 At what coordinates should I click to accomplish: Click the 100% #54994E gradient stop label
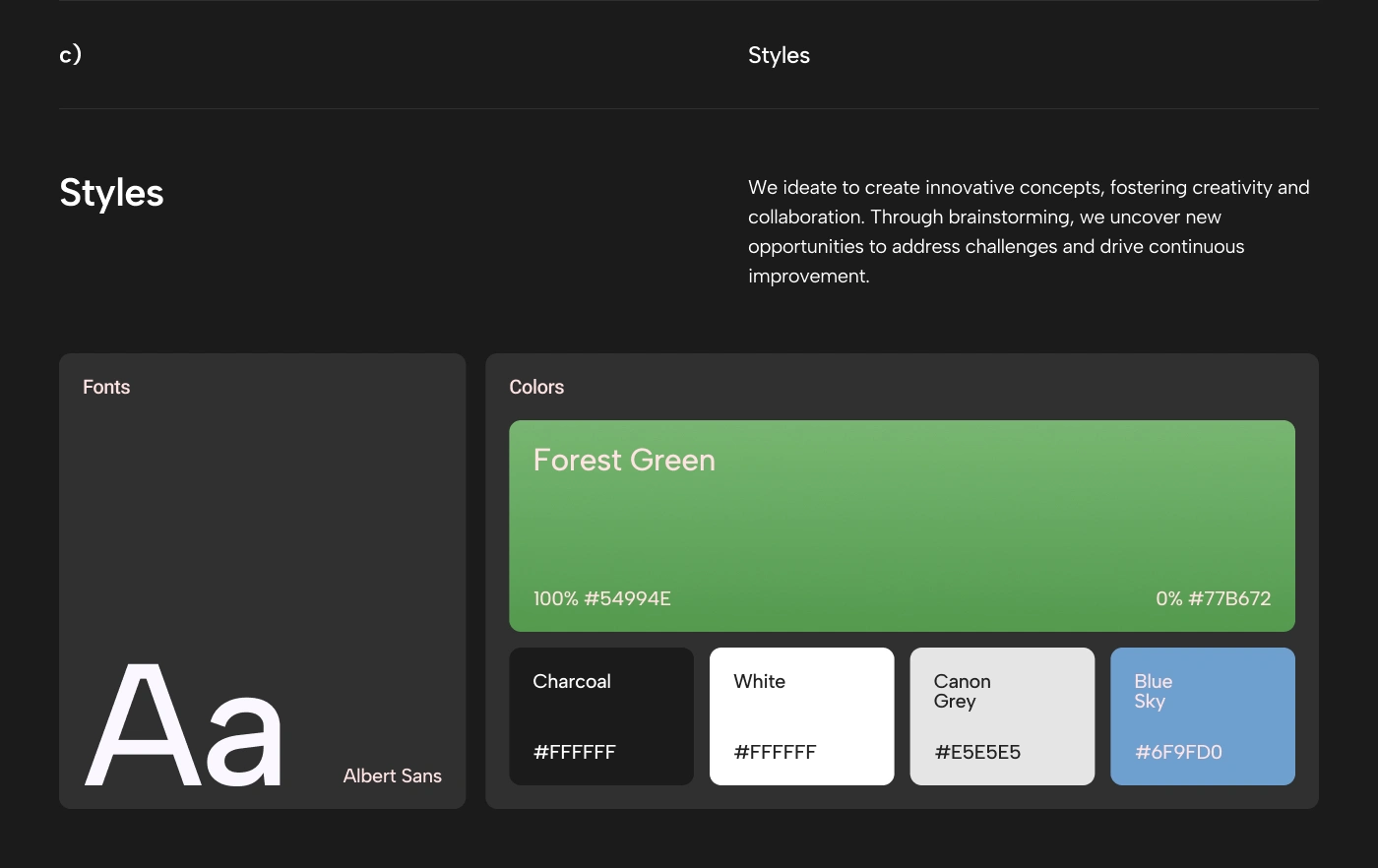602,598
